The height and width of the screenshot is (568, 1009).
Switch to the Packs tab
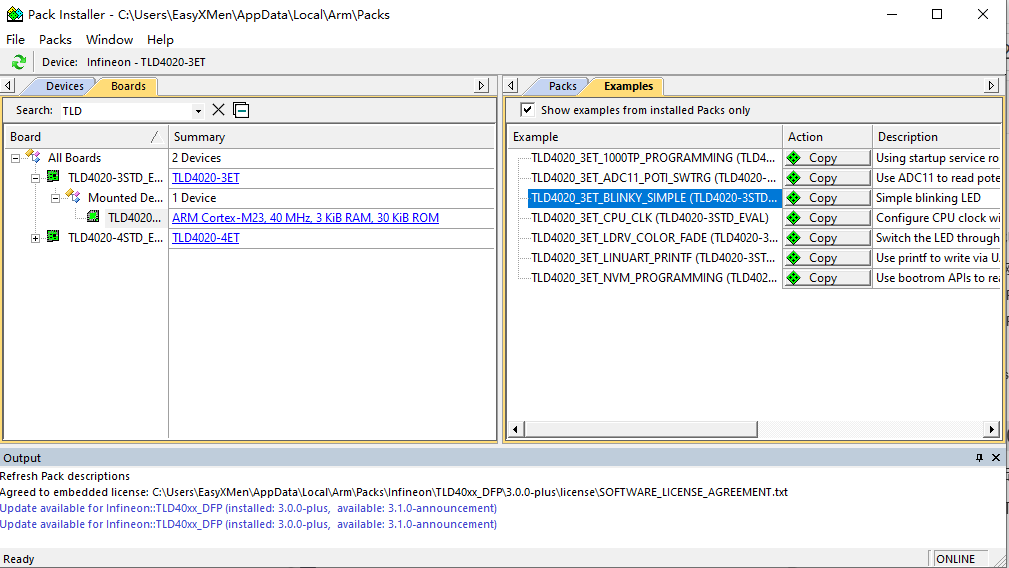click(x=562, y=86)
